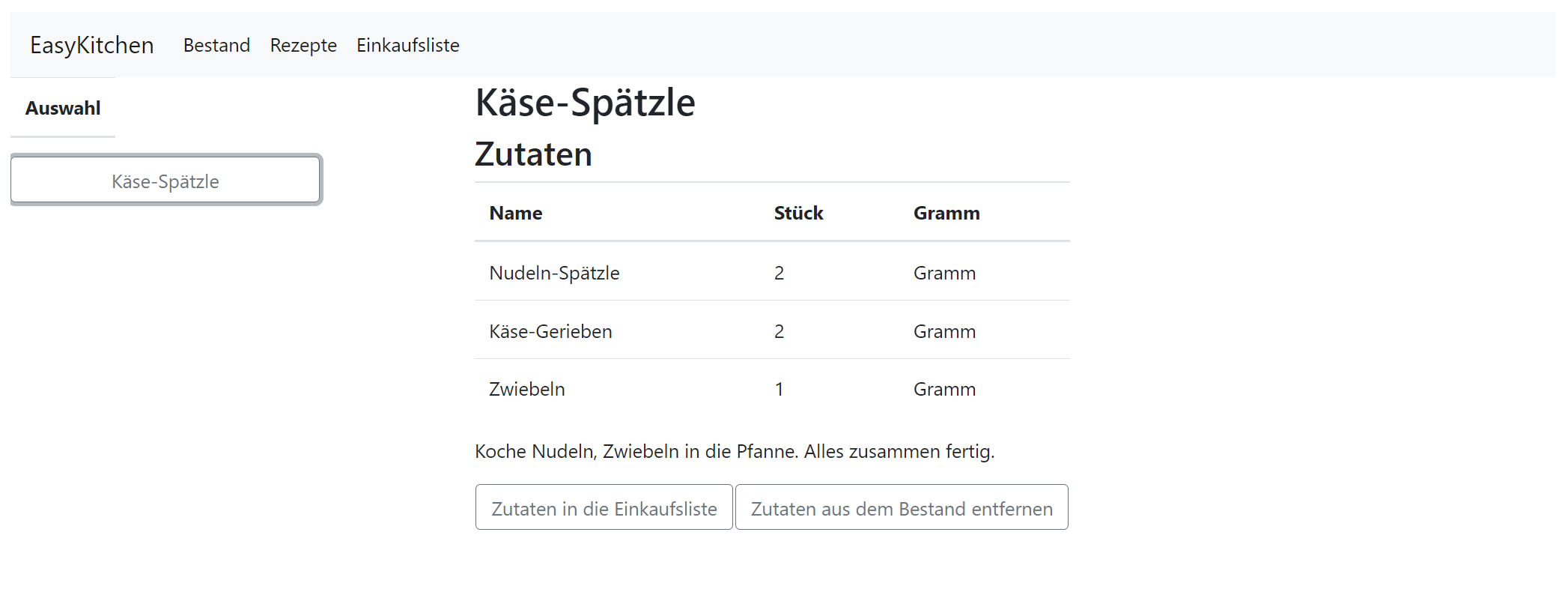Click the Stück value for Zwiebeln

(x=779, y=389)
